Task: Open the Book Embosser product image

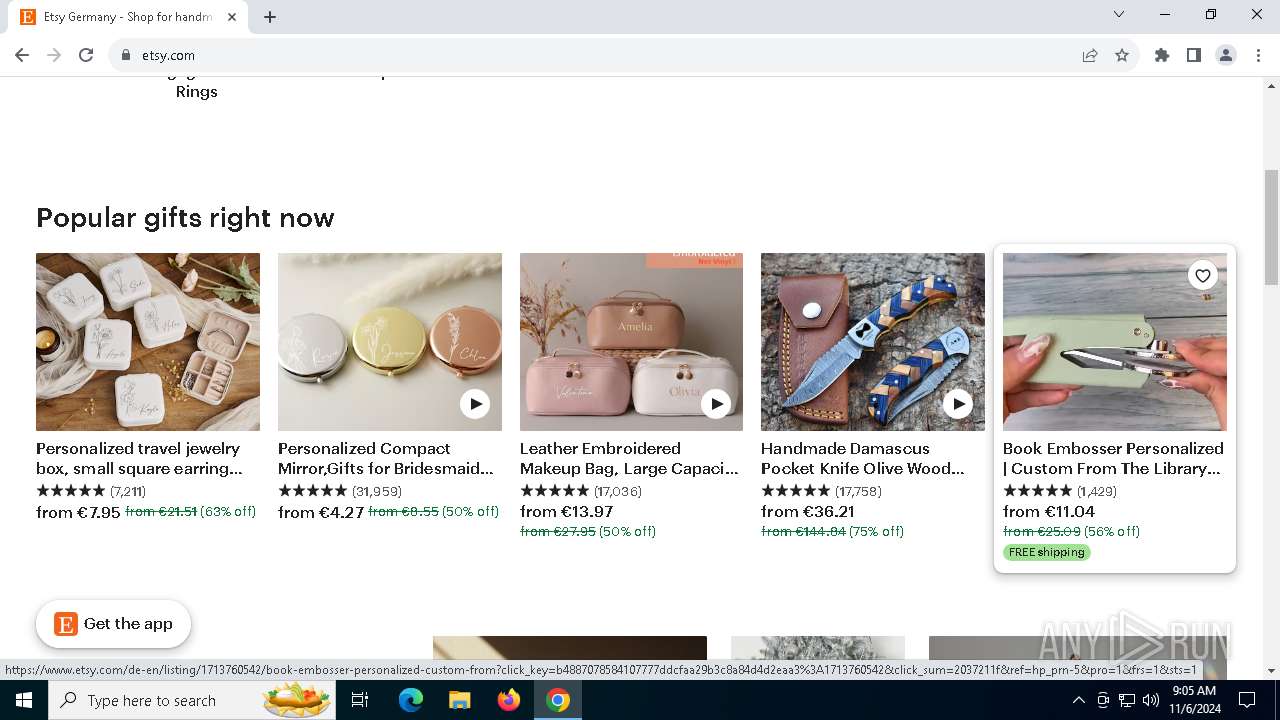Action: click(x=1115, y=342)
